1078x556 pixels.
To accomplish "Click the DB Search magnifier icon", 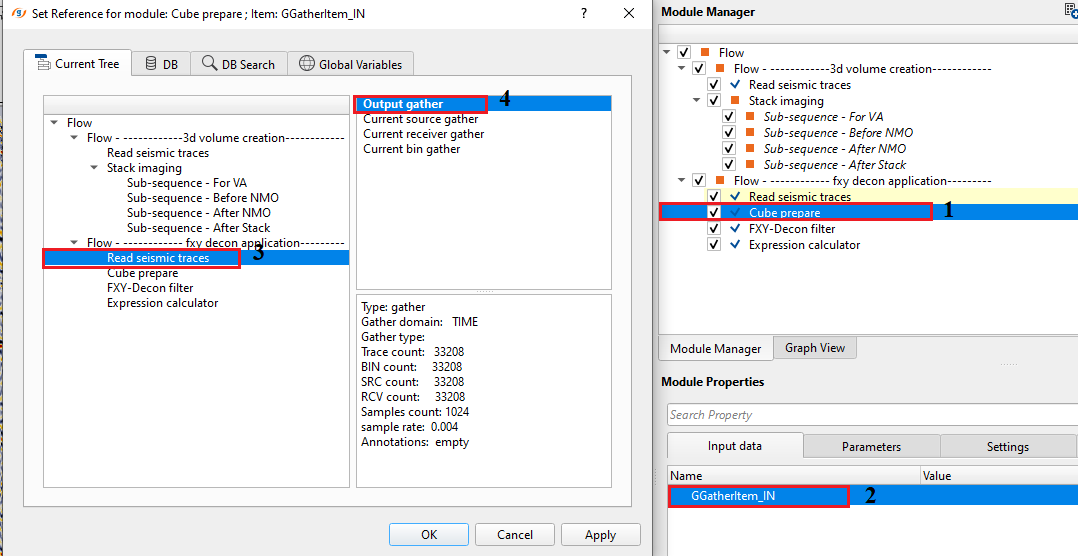I will [209, 64].
